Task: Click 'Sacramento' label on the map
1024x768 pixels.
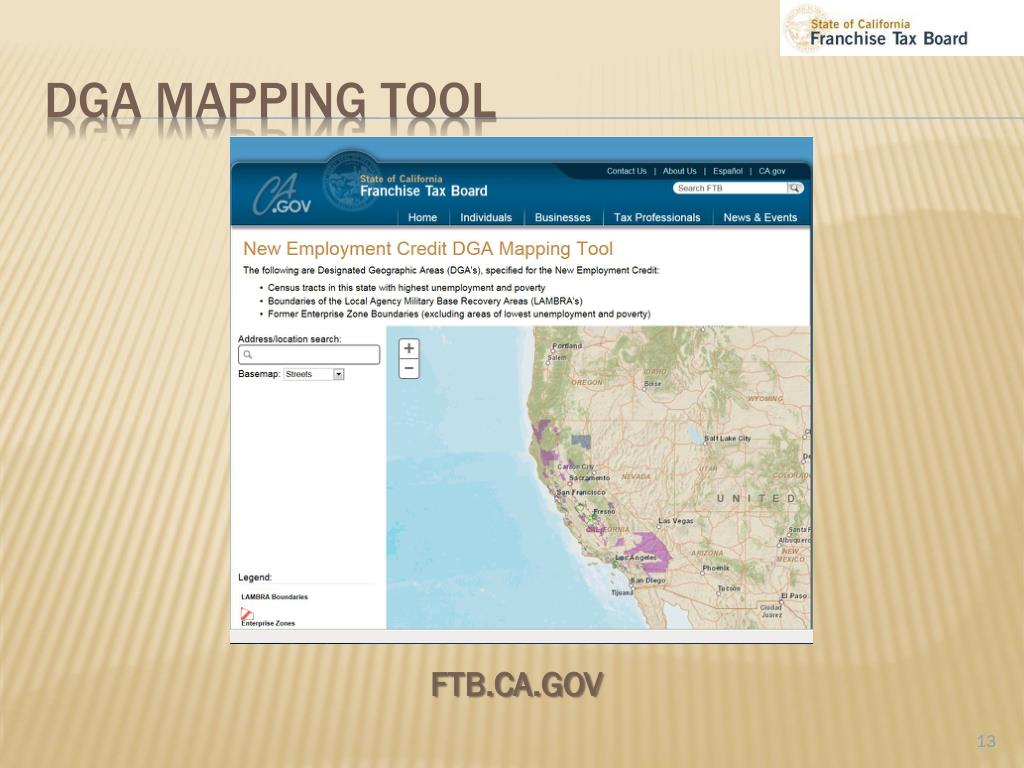Action: (x=590, y=478)
